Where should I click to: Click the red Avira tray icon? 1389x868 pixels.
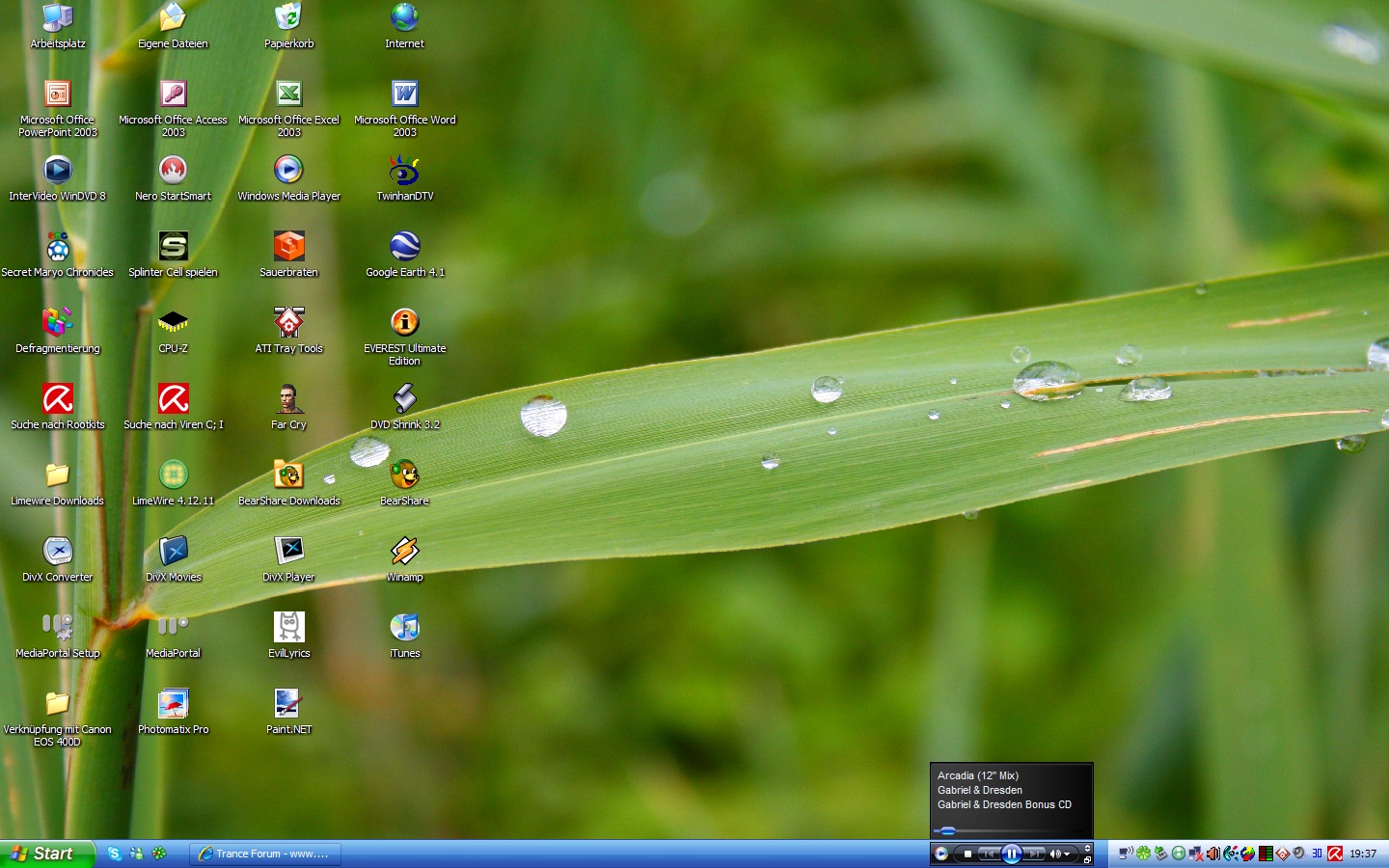[x=1335, y=854]
